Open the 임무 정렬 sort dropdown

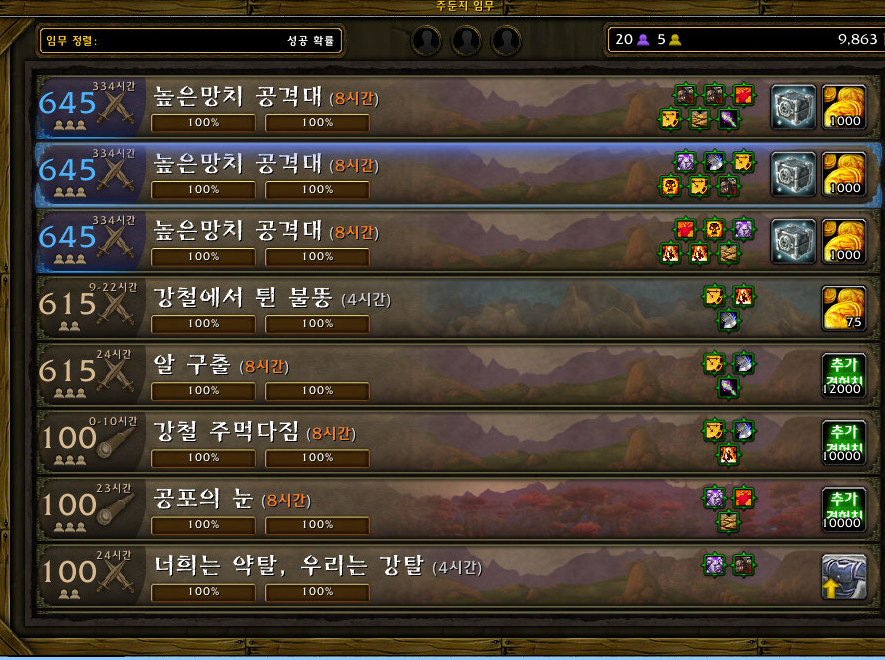click(191, 41)
